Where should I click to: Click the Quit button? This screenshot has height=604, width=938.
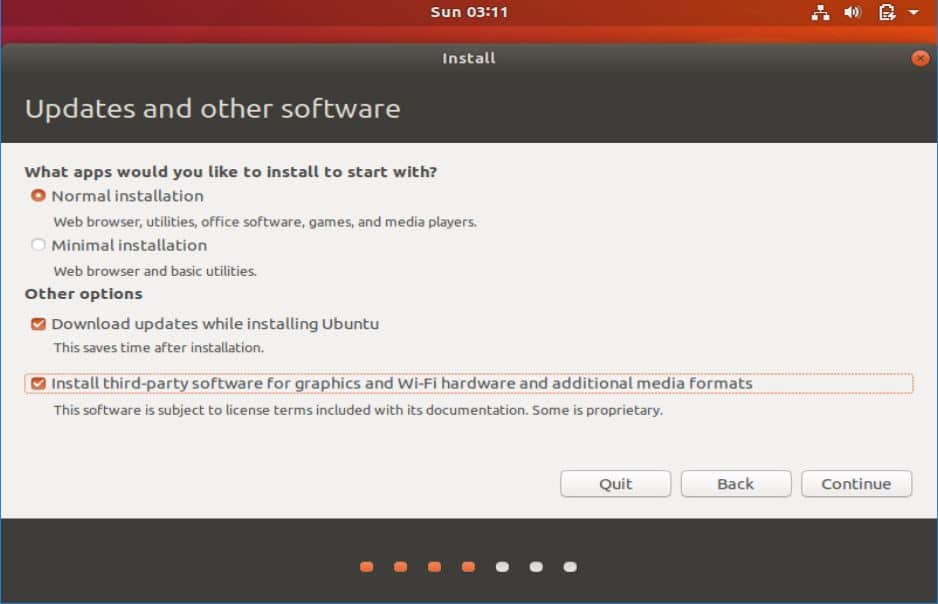[x=615, y=484]
